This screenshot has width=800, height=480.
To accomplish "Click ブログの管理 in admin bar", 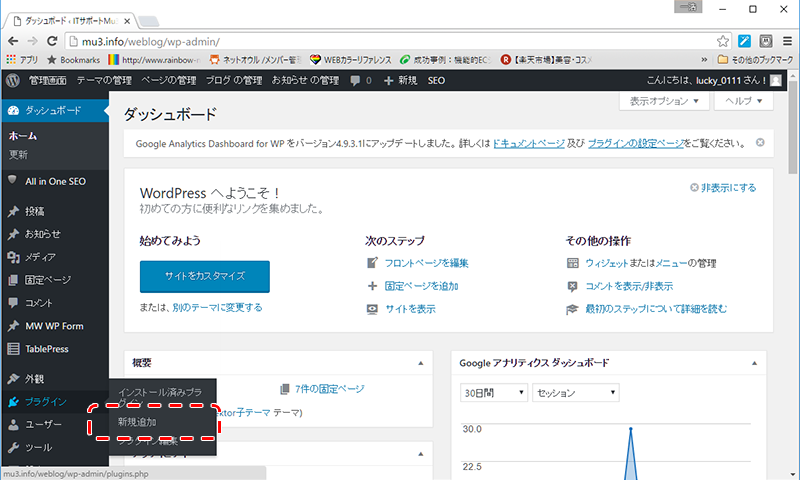I will pyautogui.click(x=234, y=81).
